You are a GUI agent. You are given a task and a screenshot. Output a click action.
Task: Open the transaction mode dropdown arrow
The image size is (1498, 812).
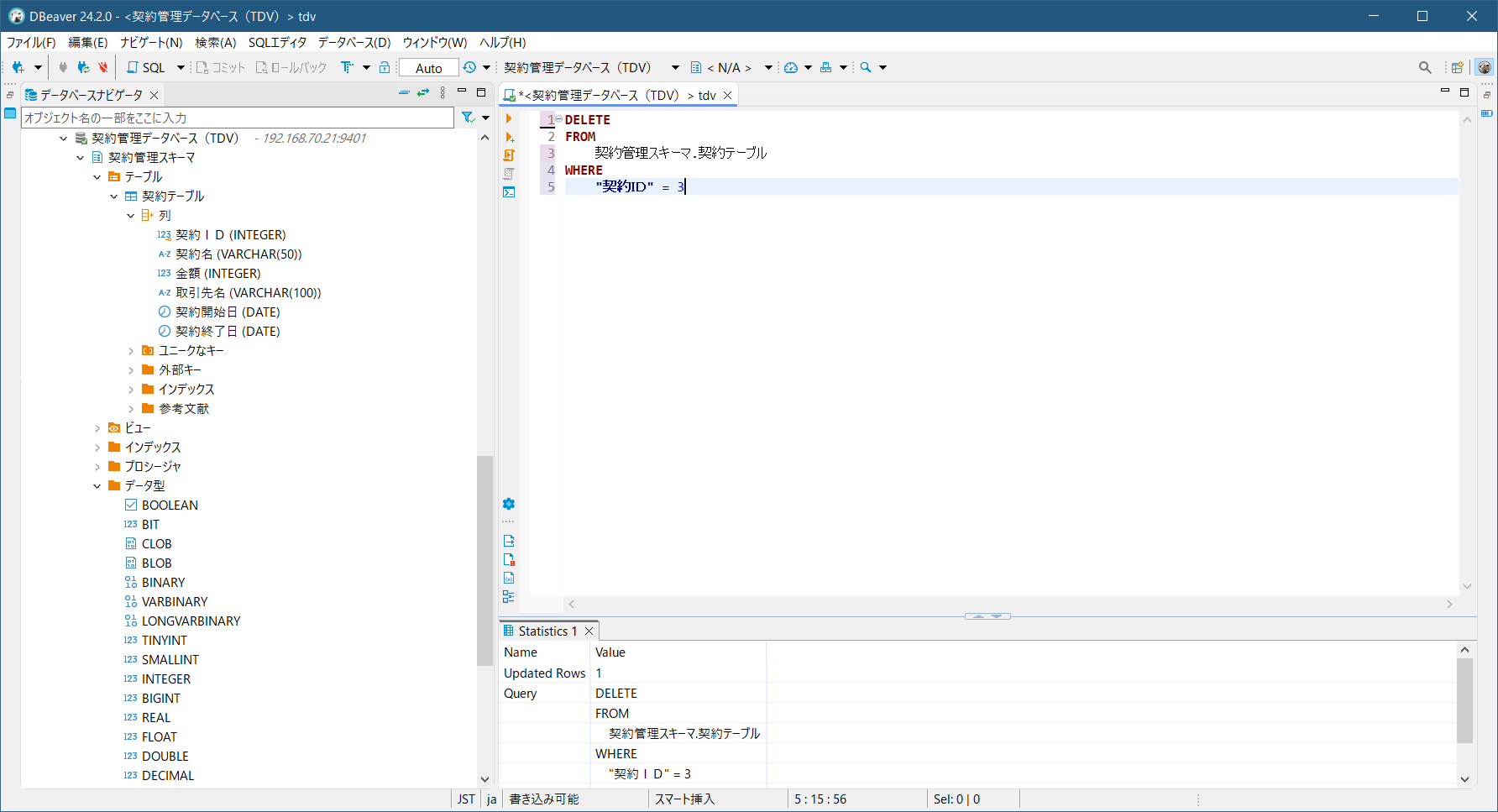(366, 67)
